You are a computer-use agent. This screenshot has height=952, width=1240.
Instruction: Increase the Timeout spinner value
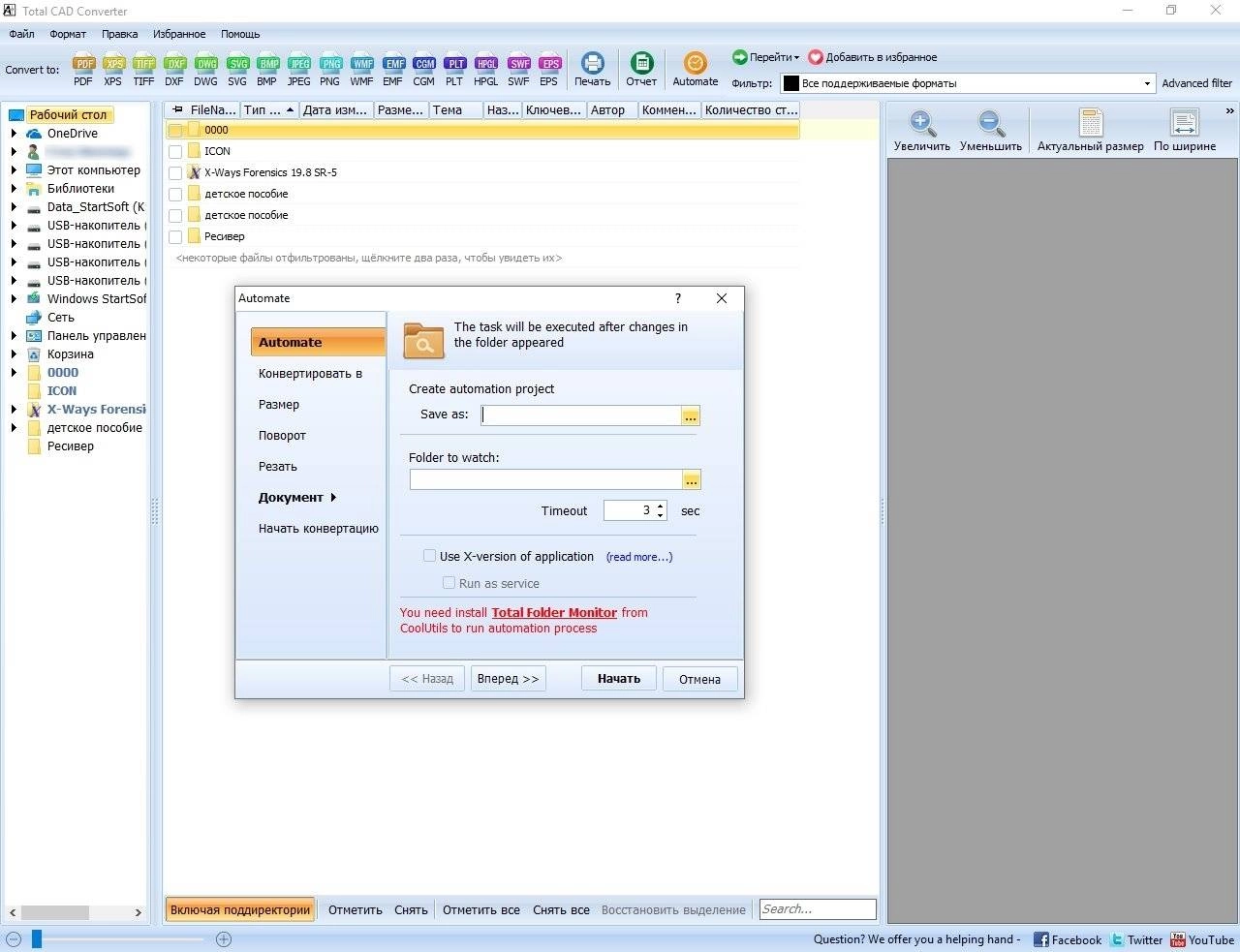[661, 506]
